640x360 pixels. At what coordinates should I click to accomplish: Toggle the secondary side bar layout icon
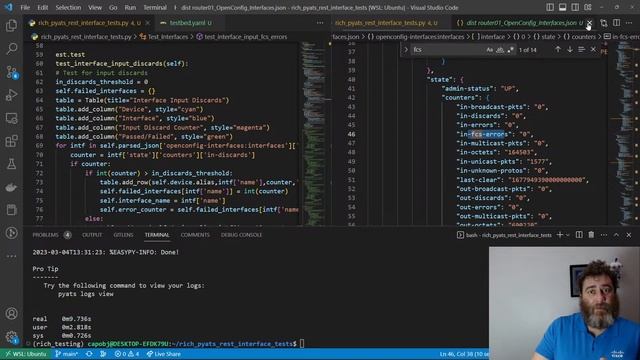[575, 7]
